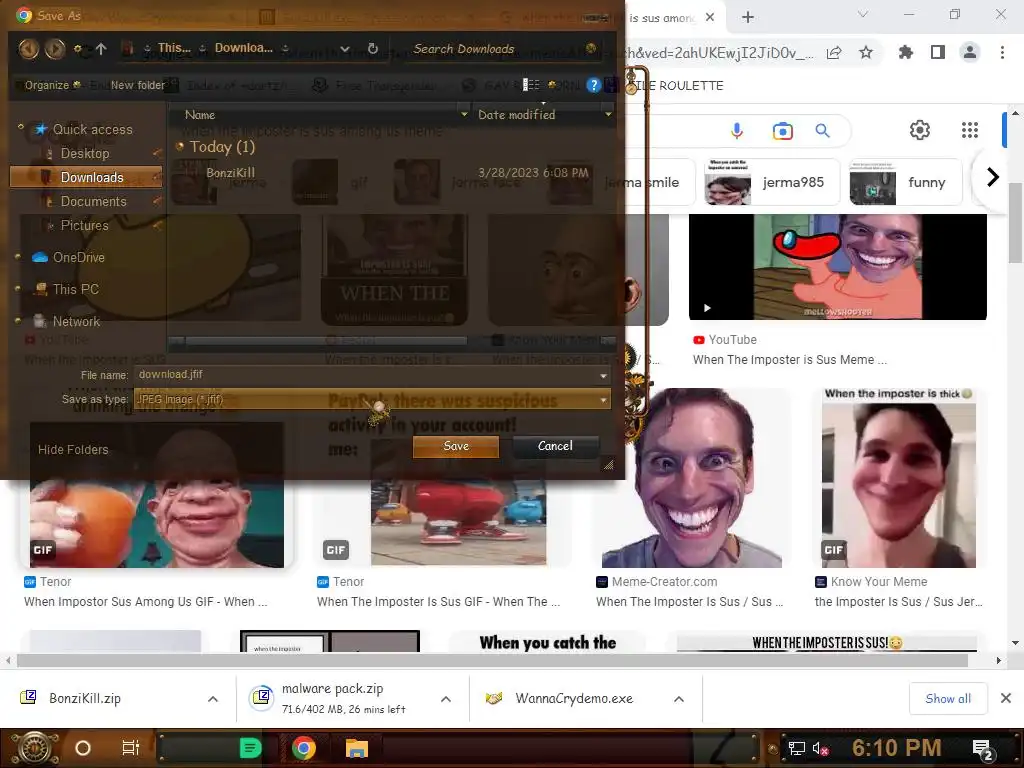Close the downloads shelf
The height and width of the screenshot is (768, 1024).
[1006, 698]
